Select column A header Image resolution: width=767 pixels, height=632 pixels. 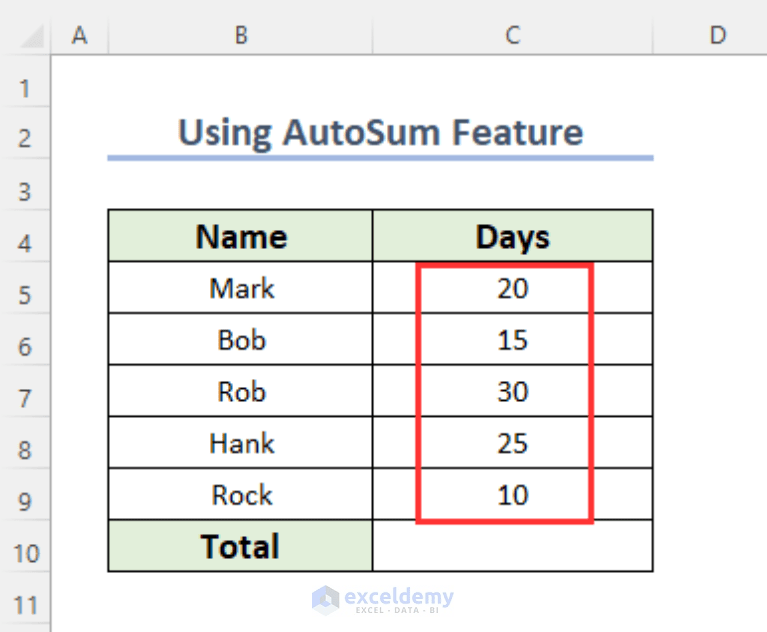(x=79, y=35)
